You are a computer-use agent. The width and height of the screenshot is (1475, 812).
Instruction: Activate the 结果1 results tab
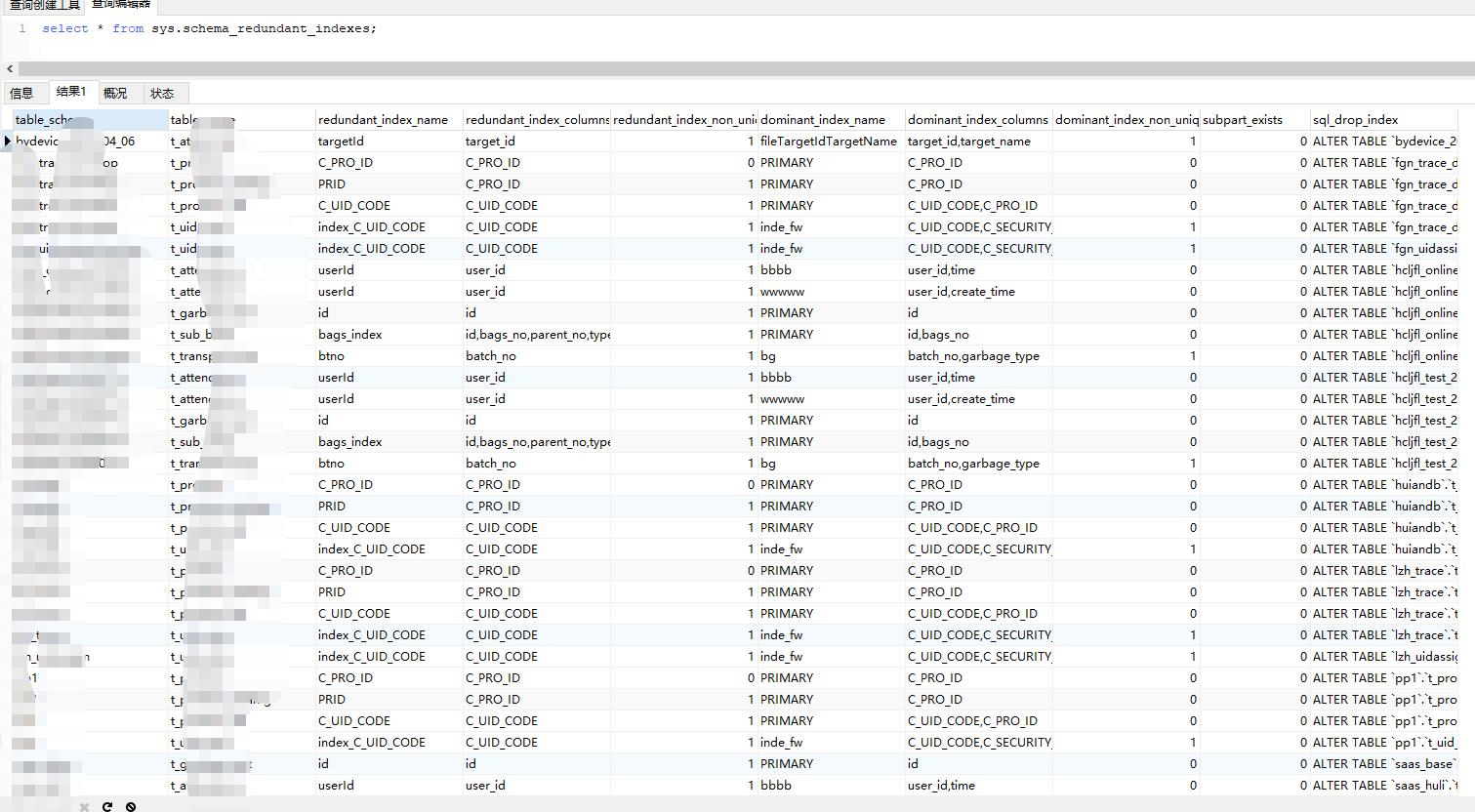(70, 93)
